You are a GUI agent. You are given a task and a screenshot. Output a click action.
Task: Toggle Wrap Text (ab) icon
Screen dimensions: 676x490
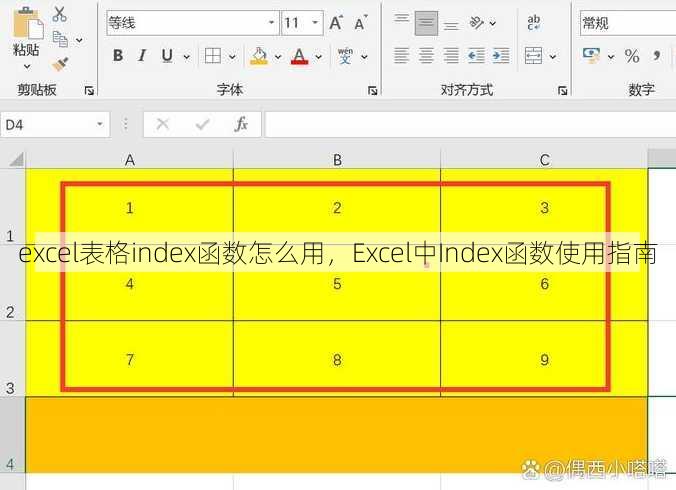click(533, 22)
